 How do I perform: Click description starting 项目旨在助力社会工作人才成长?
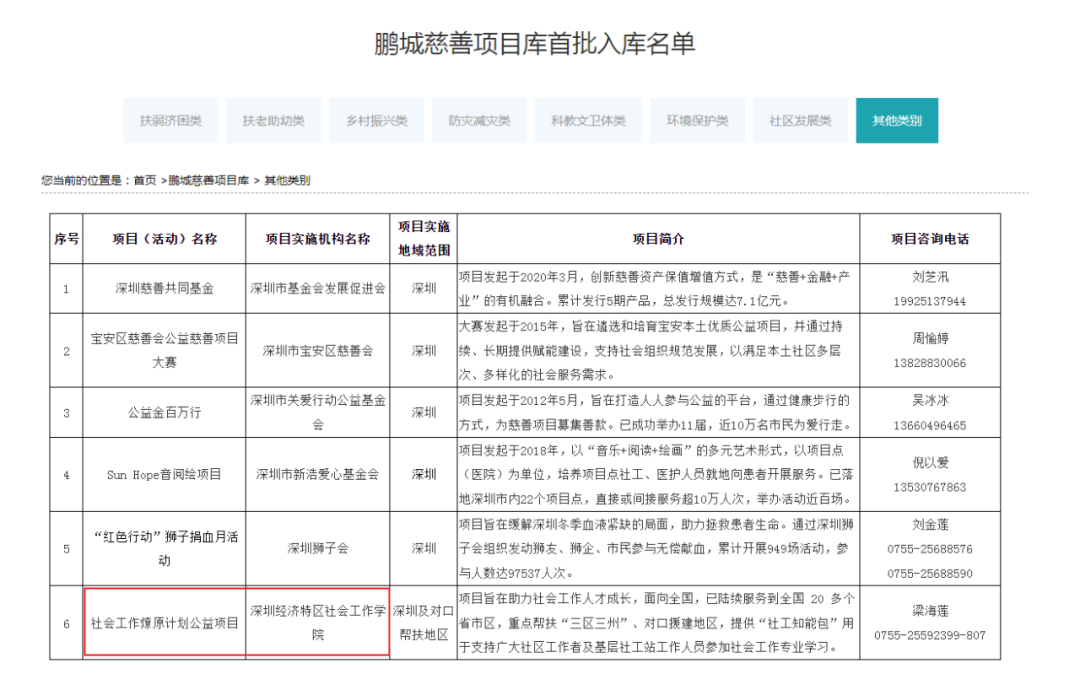pyautogui.click(x=657, y=623)
